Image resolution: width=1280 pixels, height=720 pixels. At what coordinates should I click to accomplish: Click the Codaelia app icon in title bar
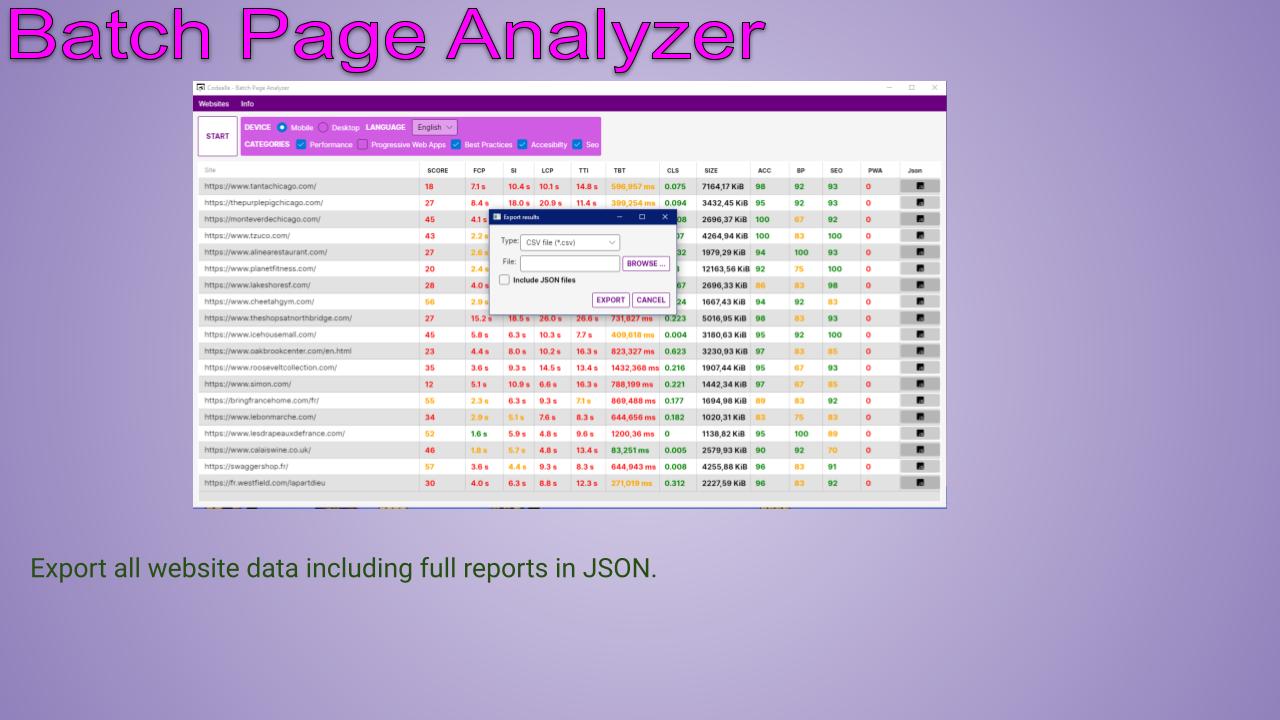tap(200, 88)
